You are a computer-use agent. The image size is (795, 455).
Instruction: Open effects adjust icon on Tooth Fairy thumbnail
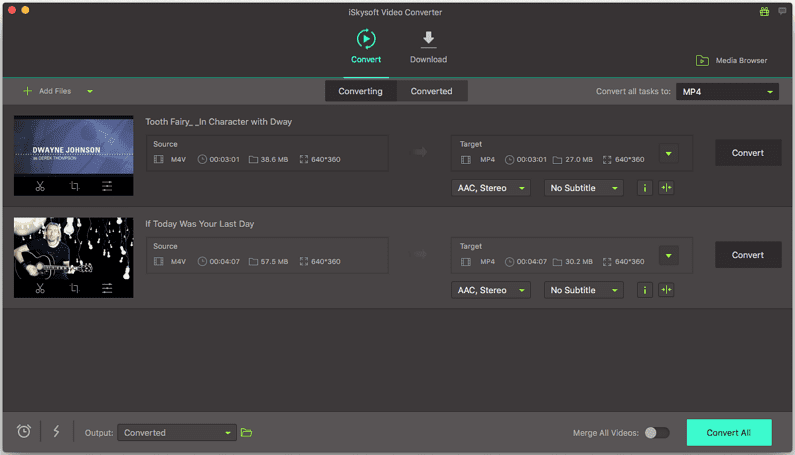coord(107,186)
